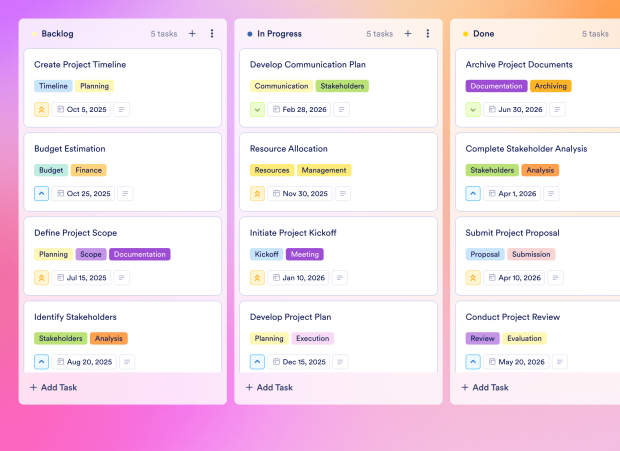Expand priority chevron on Archive Project Documents card
The height and width of the screenshot is (451, 620).
click(473, 110)
